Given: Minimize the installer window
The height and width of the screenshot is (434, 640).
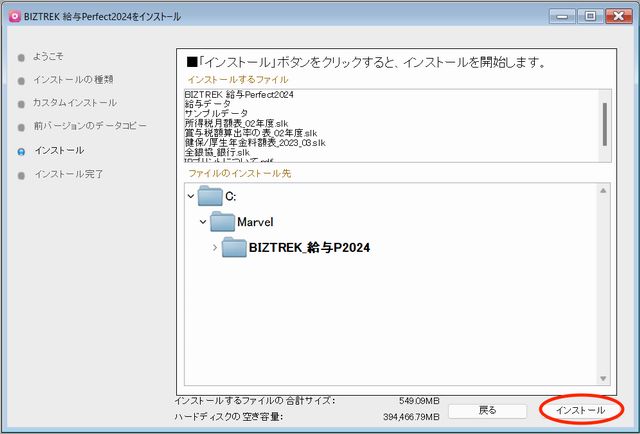Looking at the screenshot, I should click(x=562, y=16).
